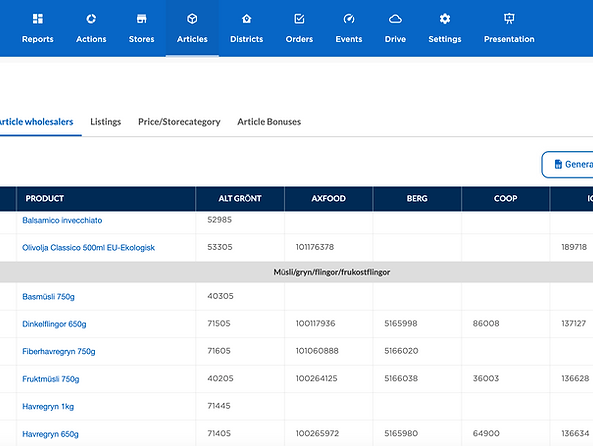Select Alt Grönt value 71405

click(x=219, y=433)
